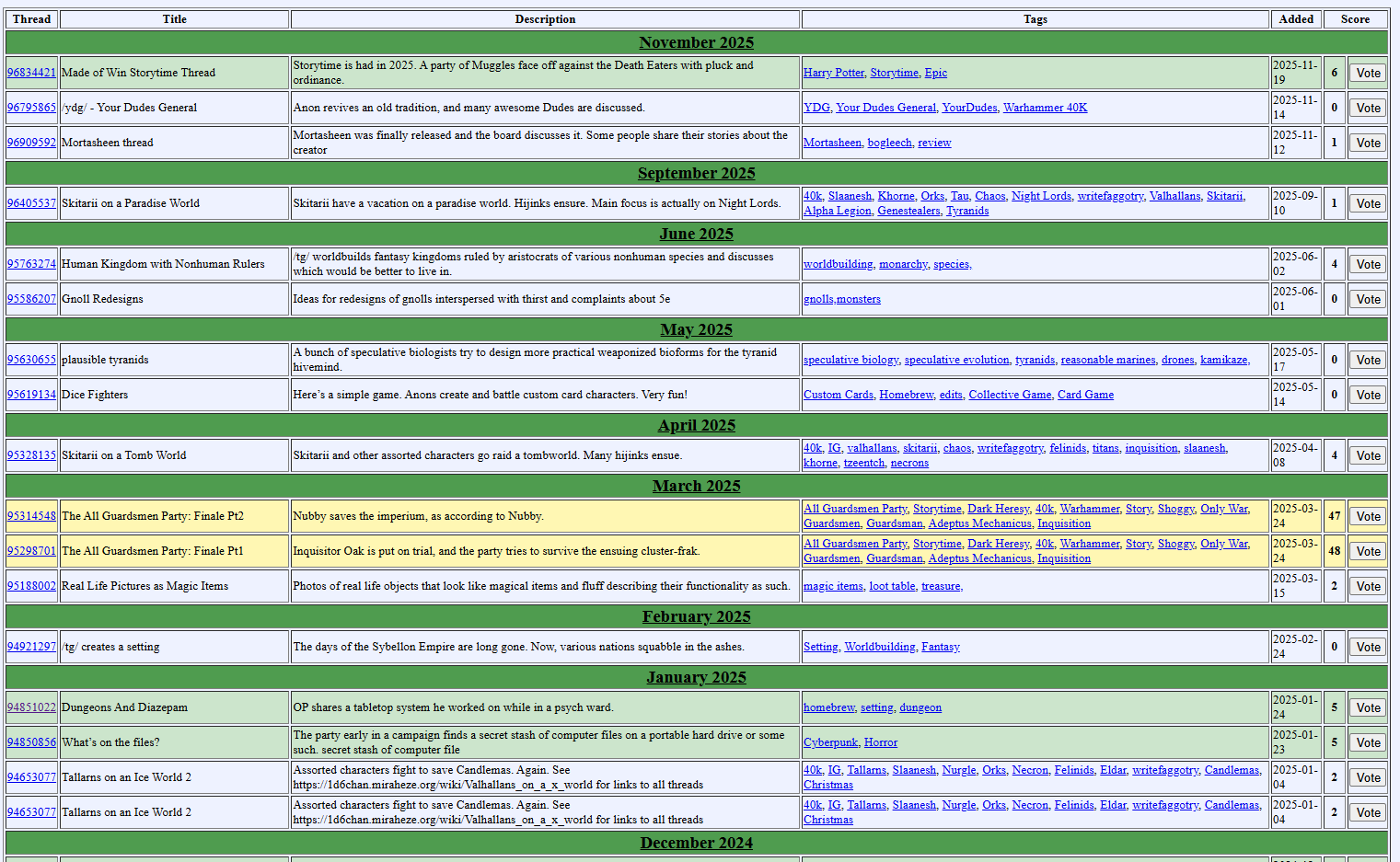Vote for Human Kingdom with Nonhuman Rulers
Image resolution: width=1400 pixels, height=862 pixels.
(x=1368, y=264)
